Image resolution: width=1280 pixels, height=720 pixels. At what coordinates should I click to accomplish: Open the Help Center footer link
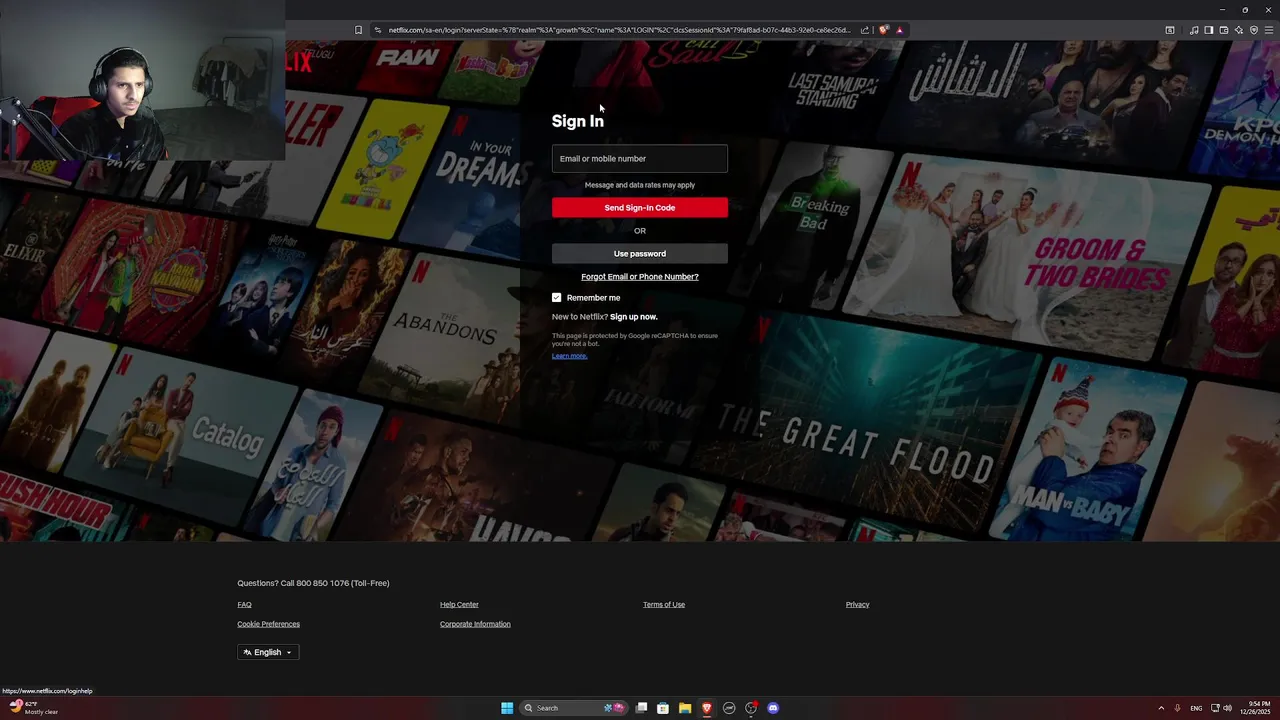click(459, 604)
